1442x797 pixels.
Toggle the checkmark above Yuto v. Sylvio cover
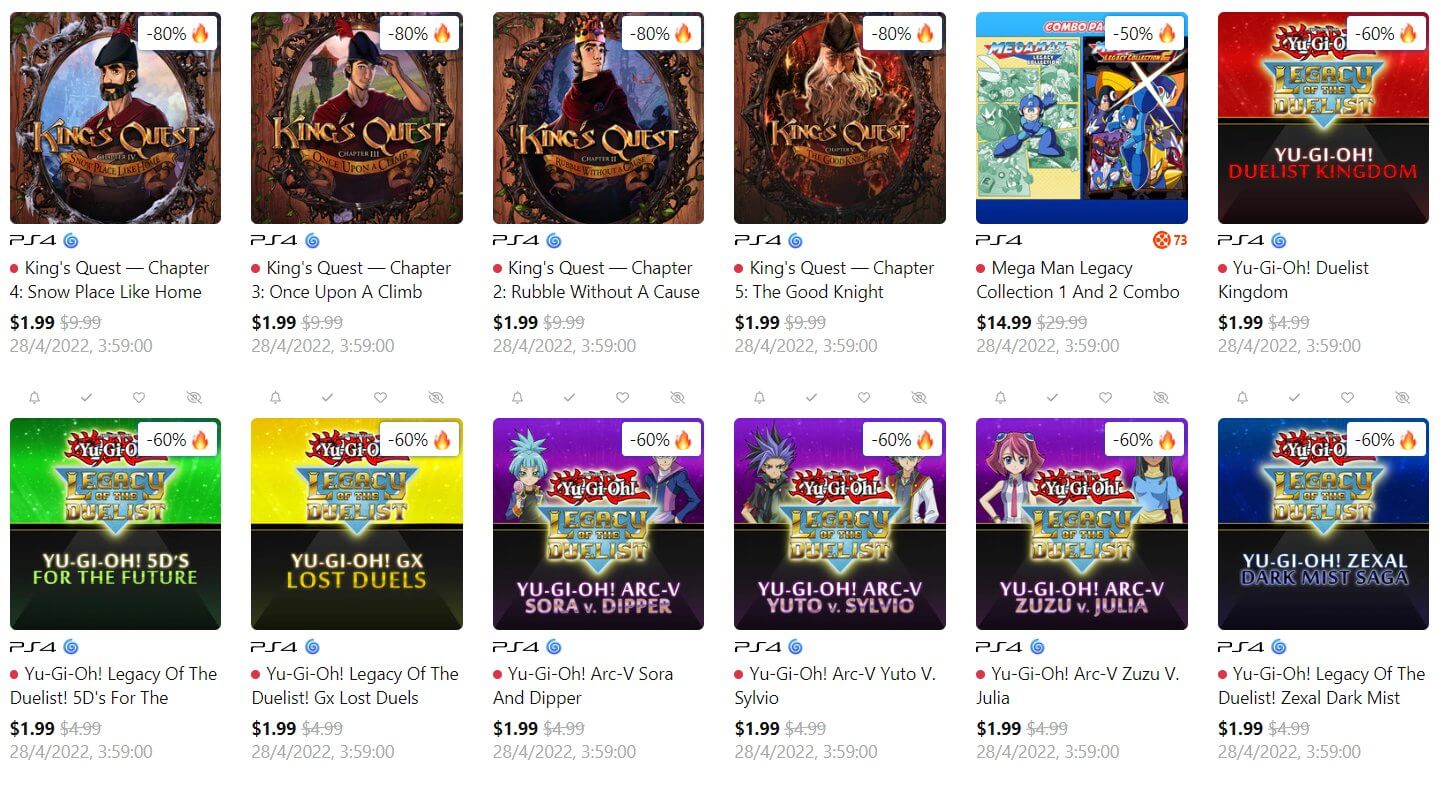click(811, 398)
